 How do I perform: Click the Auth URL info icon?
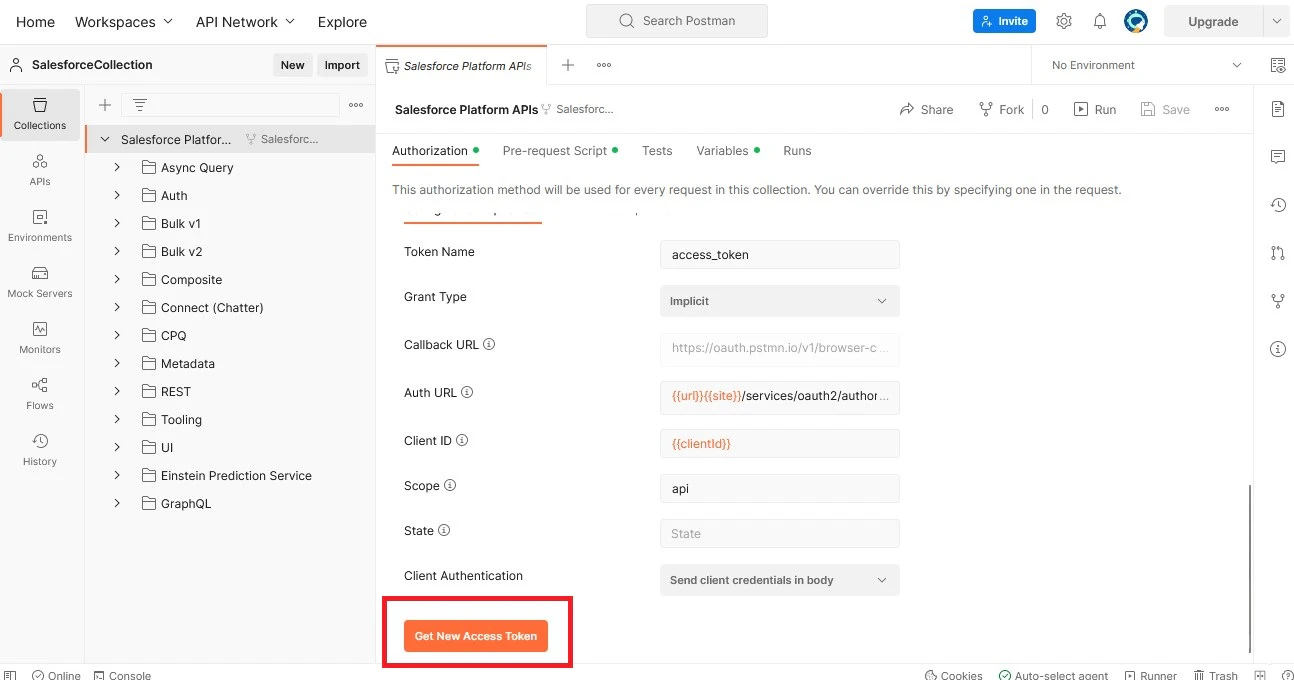tap(467, 392)
